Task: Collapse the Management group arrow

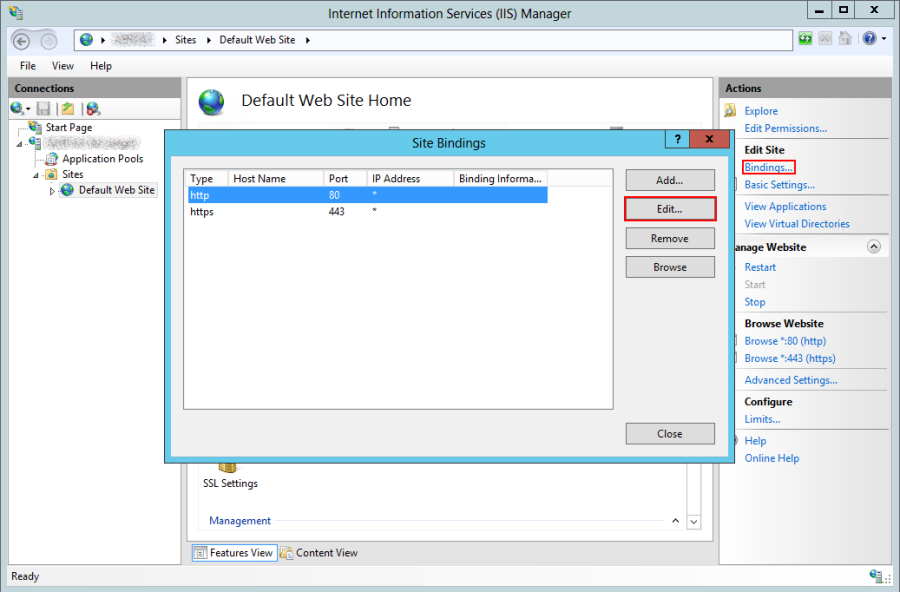Action: pos(676,521)
